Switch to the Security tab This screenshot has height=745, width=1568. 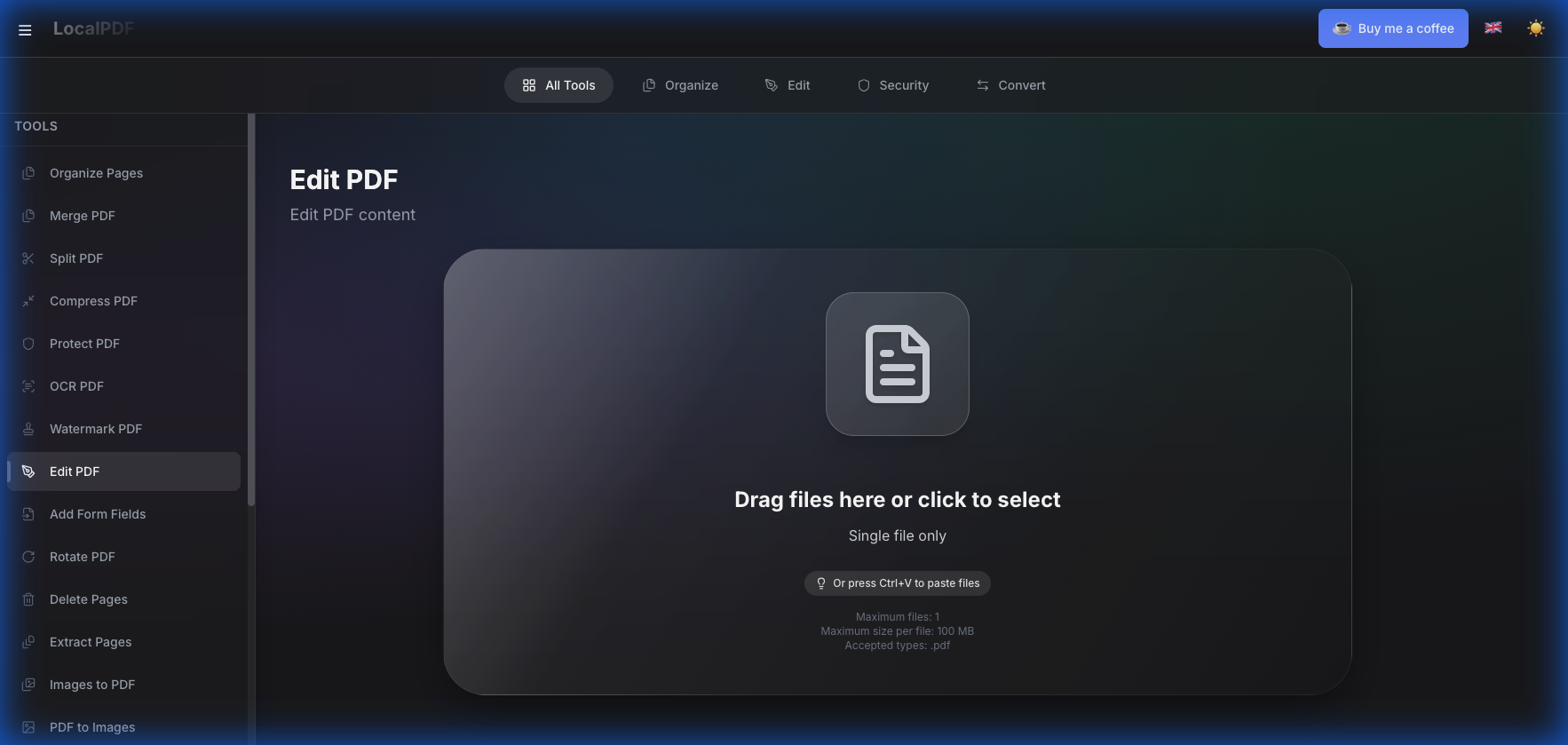click(893, 85)
